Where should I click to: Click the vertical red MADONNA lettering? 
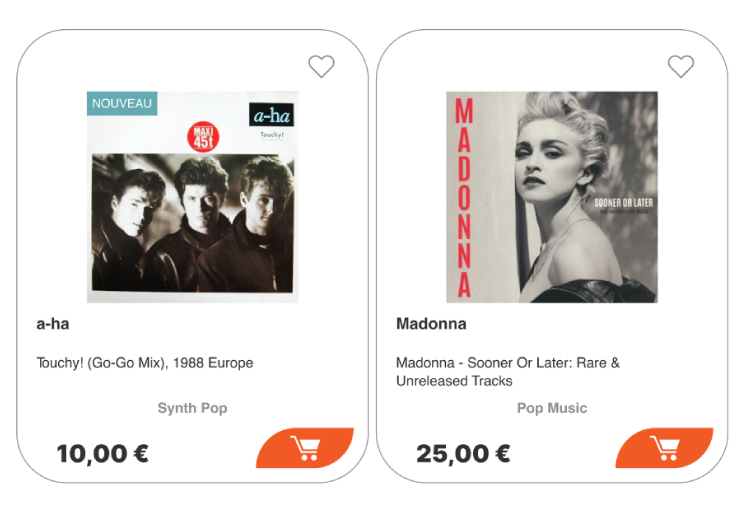464,198
